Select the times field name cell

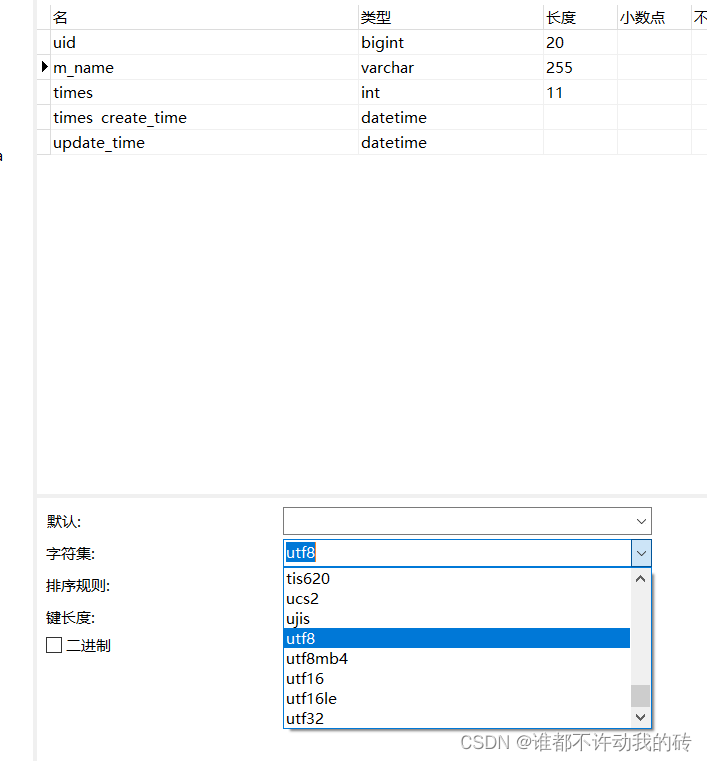pyautogui.click(x=204, y=92)
